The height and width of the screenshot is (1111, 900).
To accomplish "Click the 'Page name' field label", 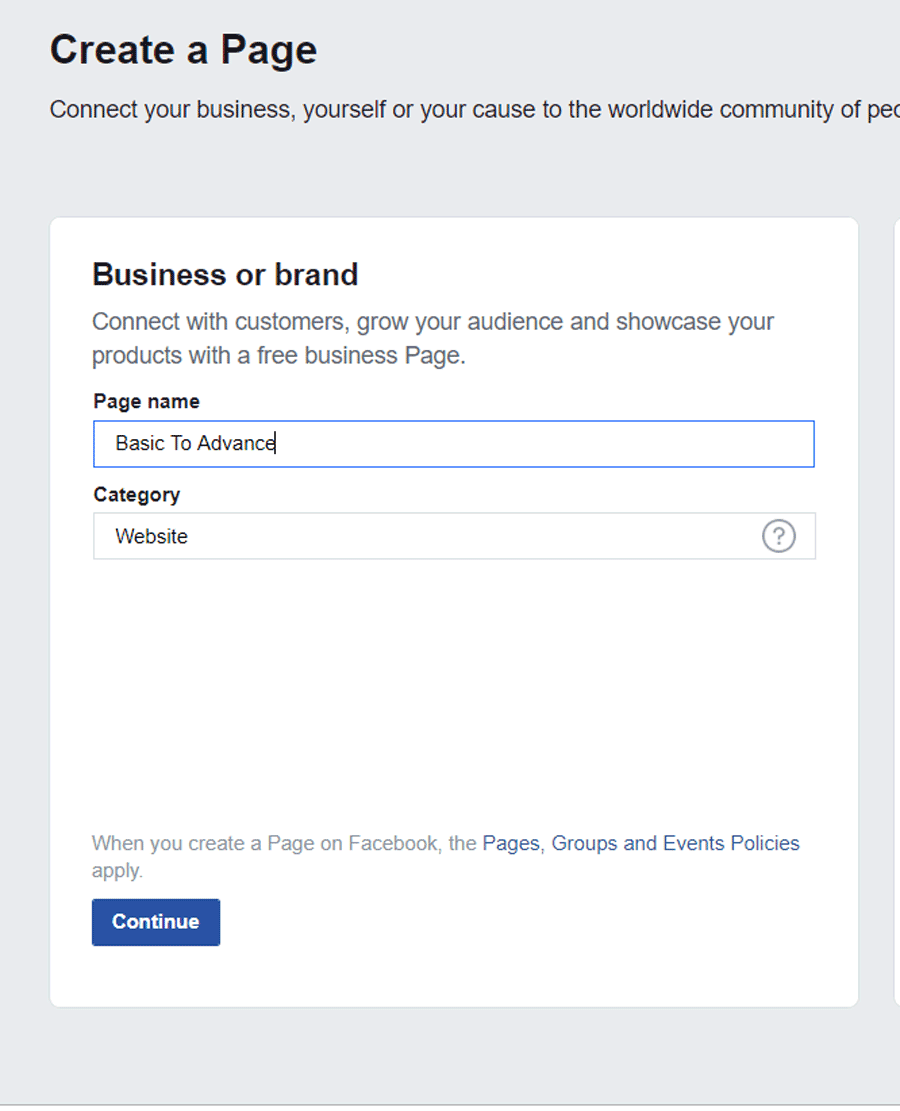I will (x=147, y=402).
